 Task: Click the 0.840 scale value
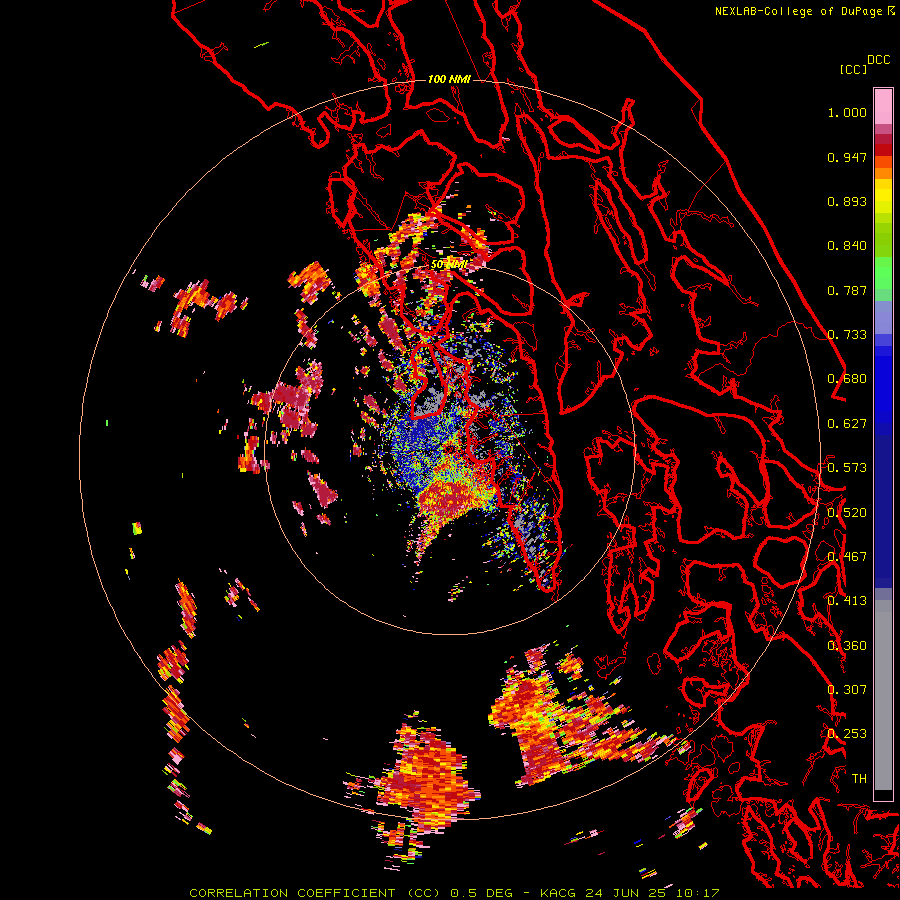click(847, 246)
